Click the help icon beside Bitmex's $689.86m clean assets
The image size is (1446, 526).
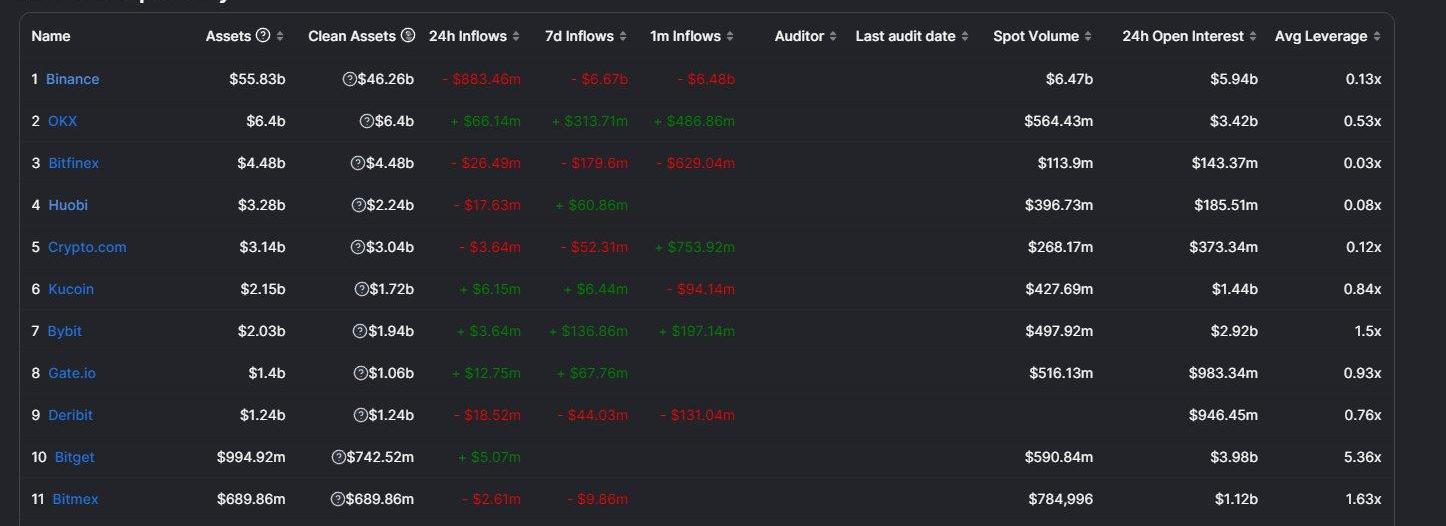pyautogui.click(x=338, y=499)
